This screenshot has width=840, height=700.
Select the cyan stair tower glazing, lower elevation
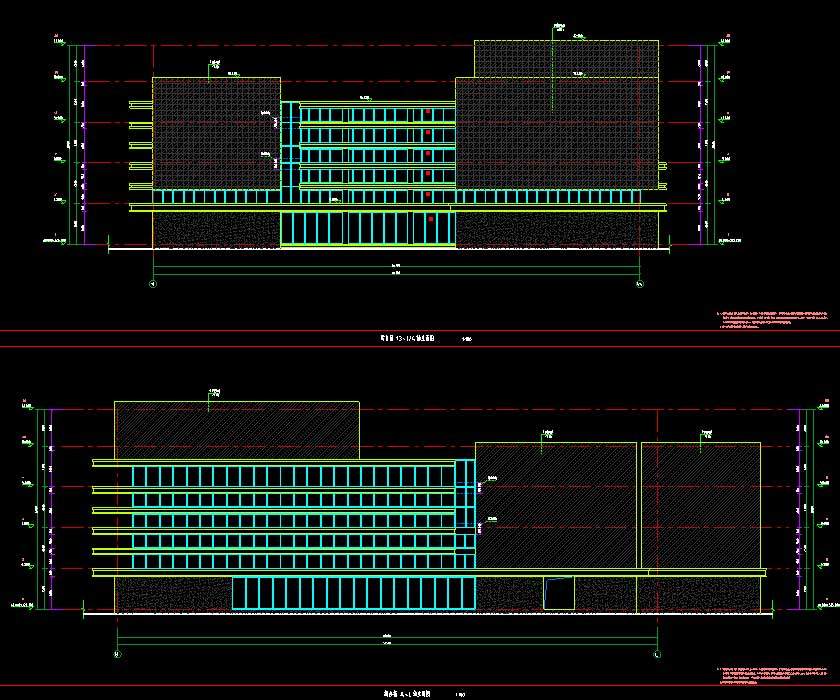tap(465, 514)
